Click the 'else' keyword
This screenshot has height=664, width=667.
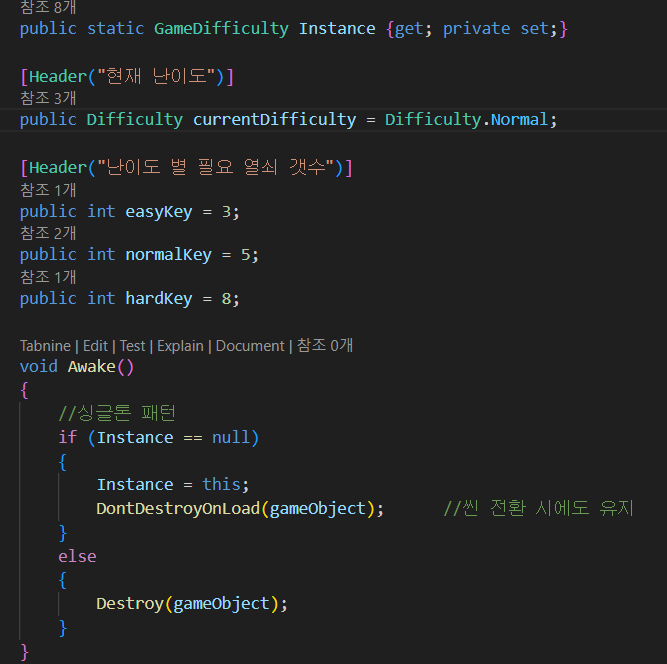(x=77, y=556)
